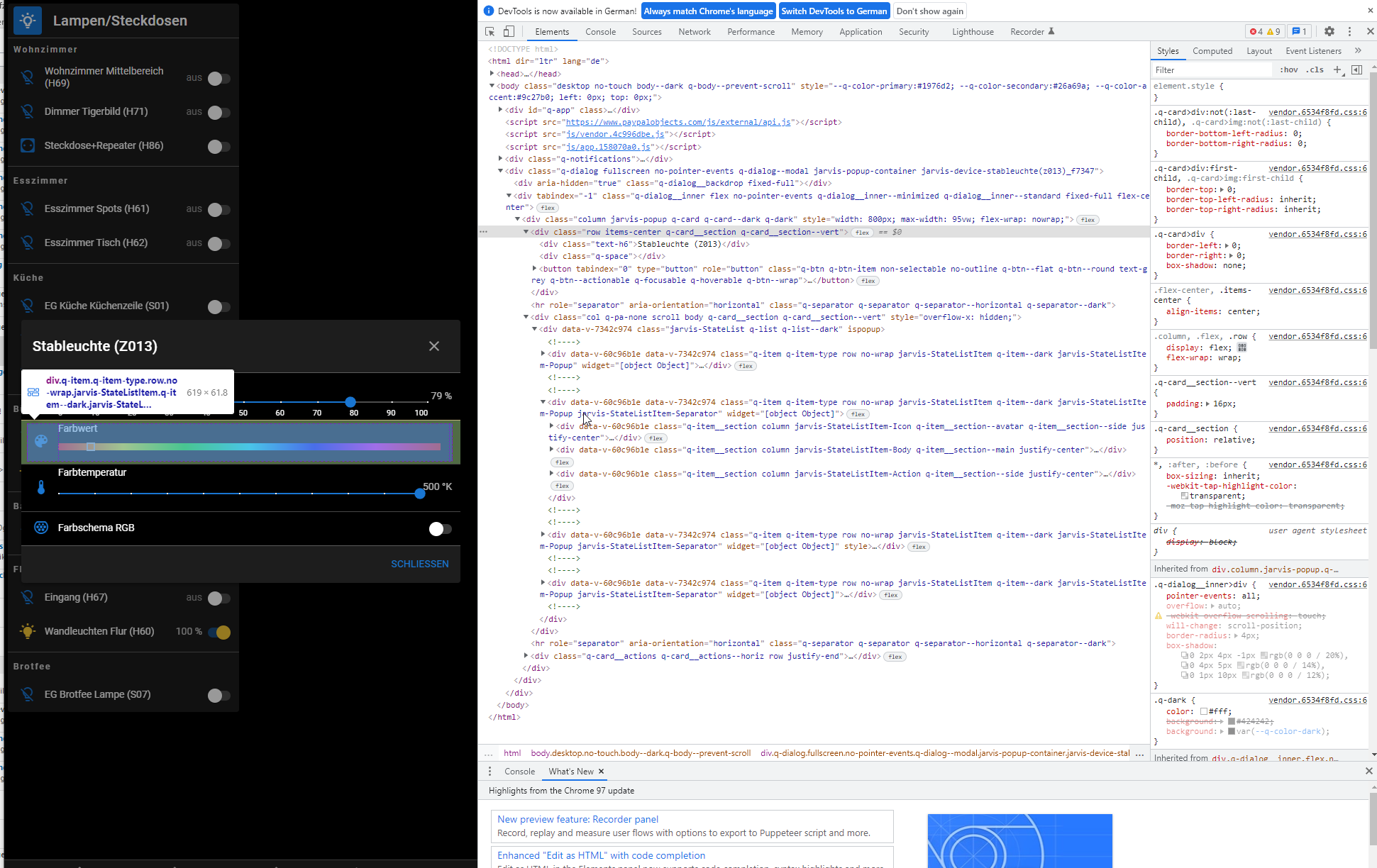This screenshot has height=868, width=1377.
Task: Close the Stableuchte (Z013) popup with X
Action: (434, 346)
